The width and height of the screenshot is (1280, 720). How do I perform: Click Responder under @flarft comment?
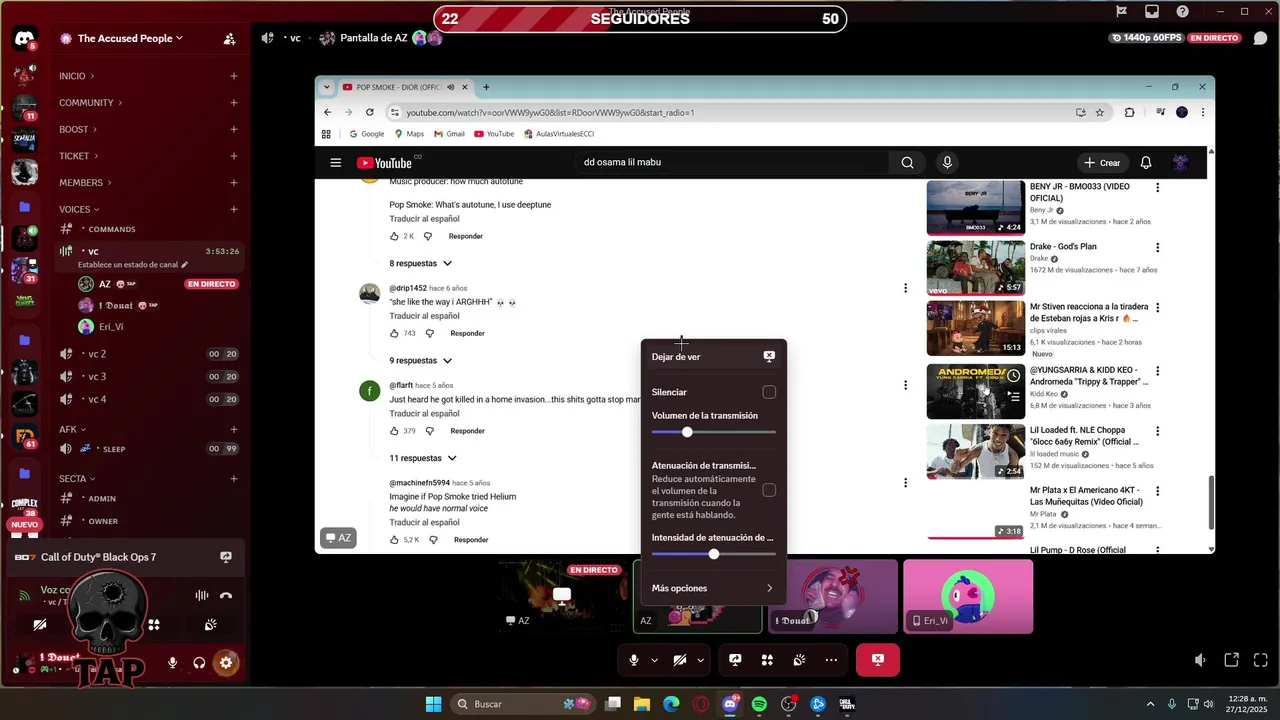pyautogui.click(x=467, y=431)
